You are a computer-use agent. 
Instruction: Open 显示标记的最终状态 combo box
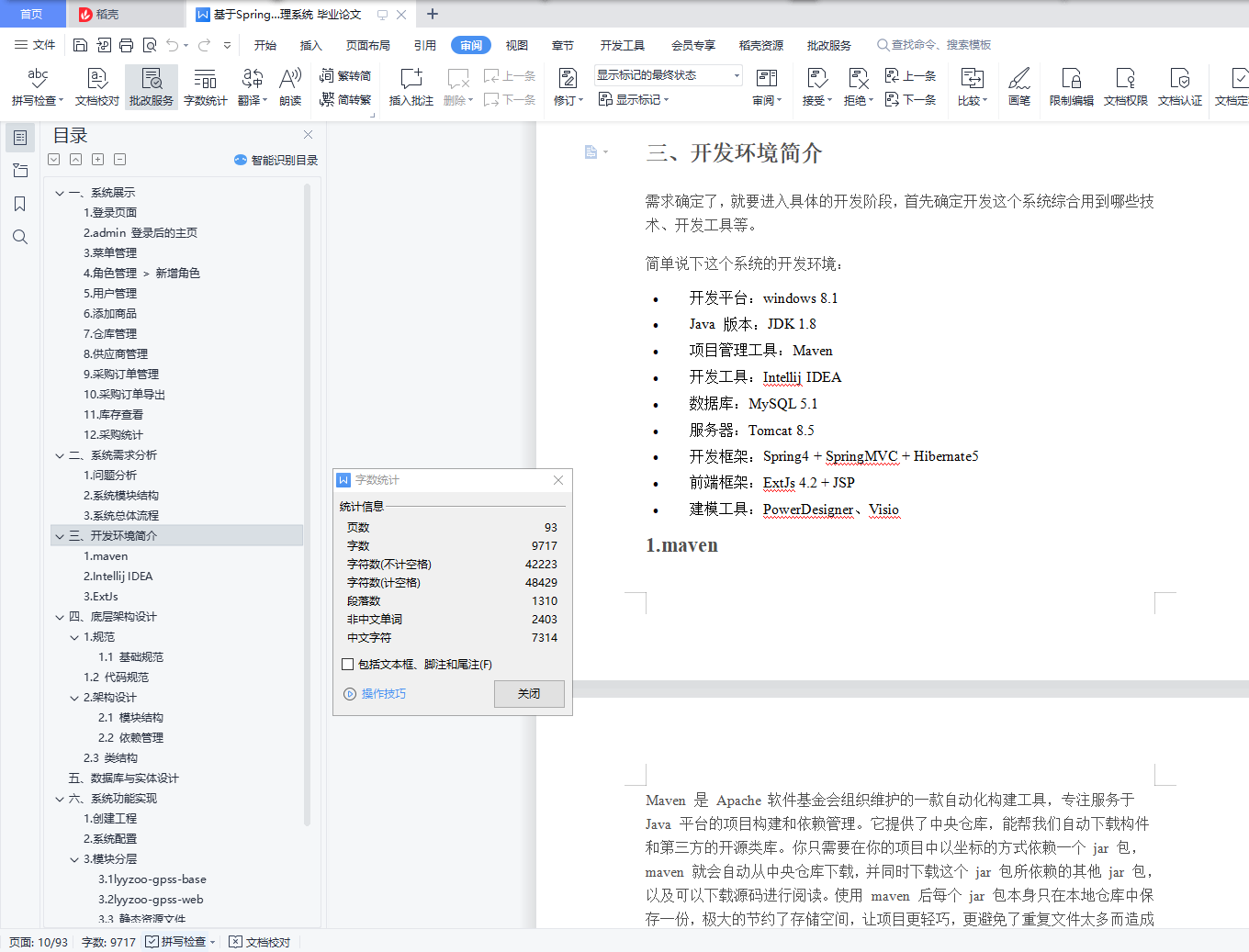(x=669, y=75)
